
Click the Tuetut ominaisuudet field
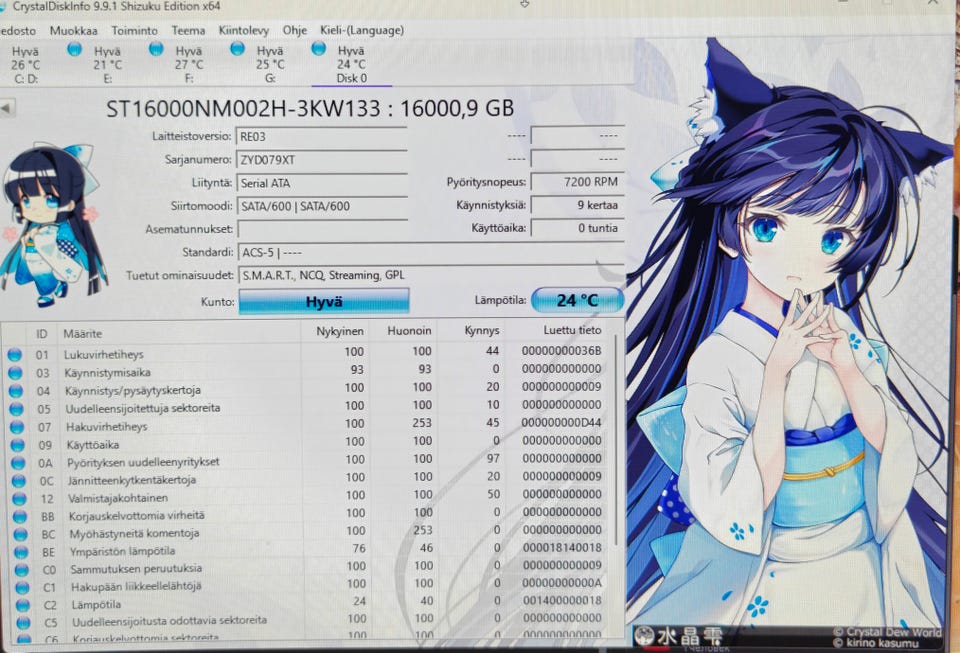click(431, 275)
